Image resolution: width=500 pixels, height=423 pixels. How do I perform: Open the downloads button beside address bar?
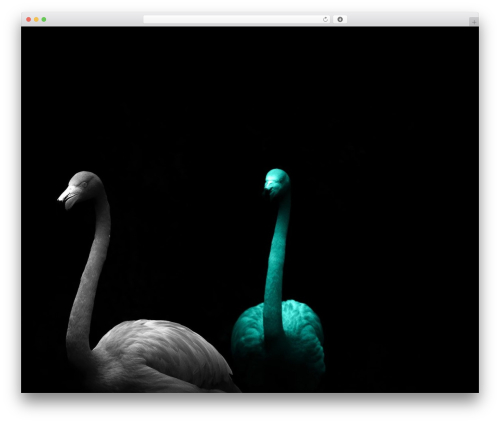(340, 19)
